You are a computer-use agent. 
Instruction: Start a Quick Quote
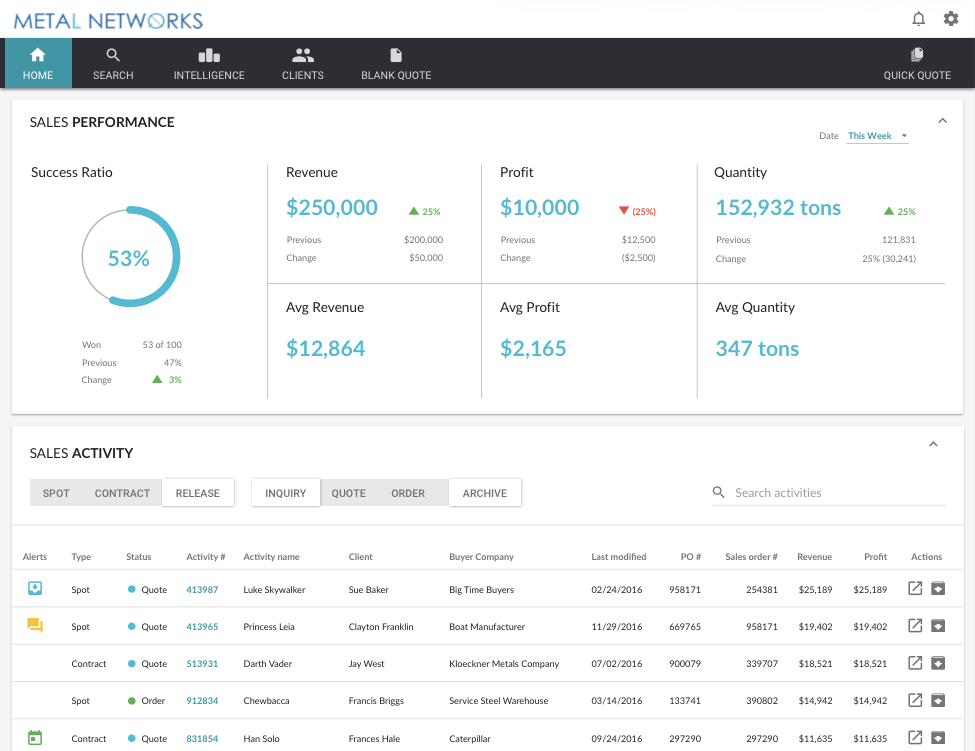(916, 62)
